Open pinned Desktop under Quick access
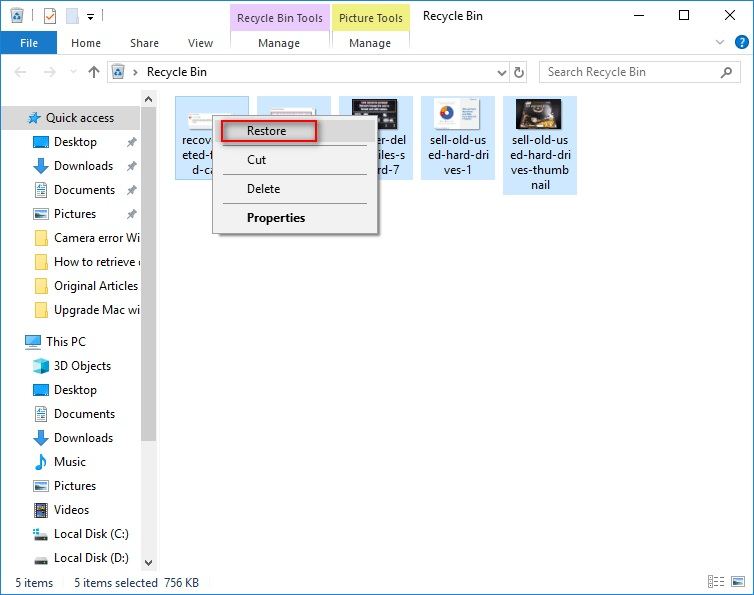This screenshot has width=754, height=595. coord(75,142)
